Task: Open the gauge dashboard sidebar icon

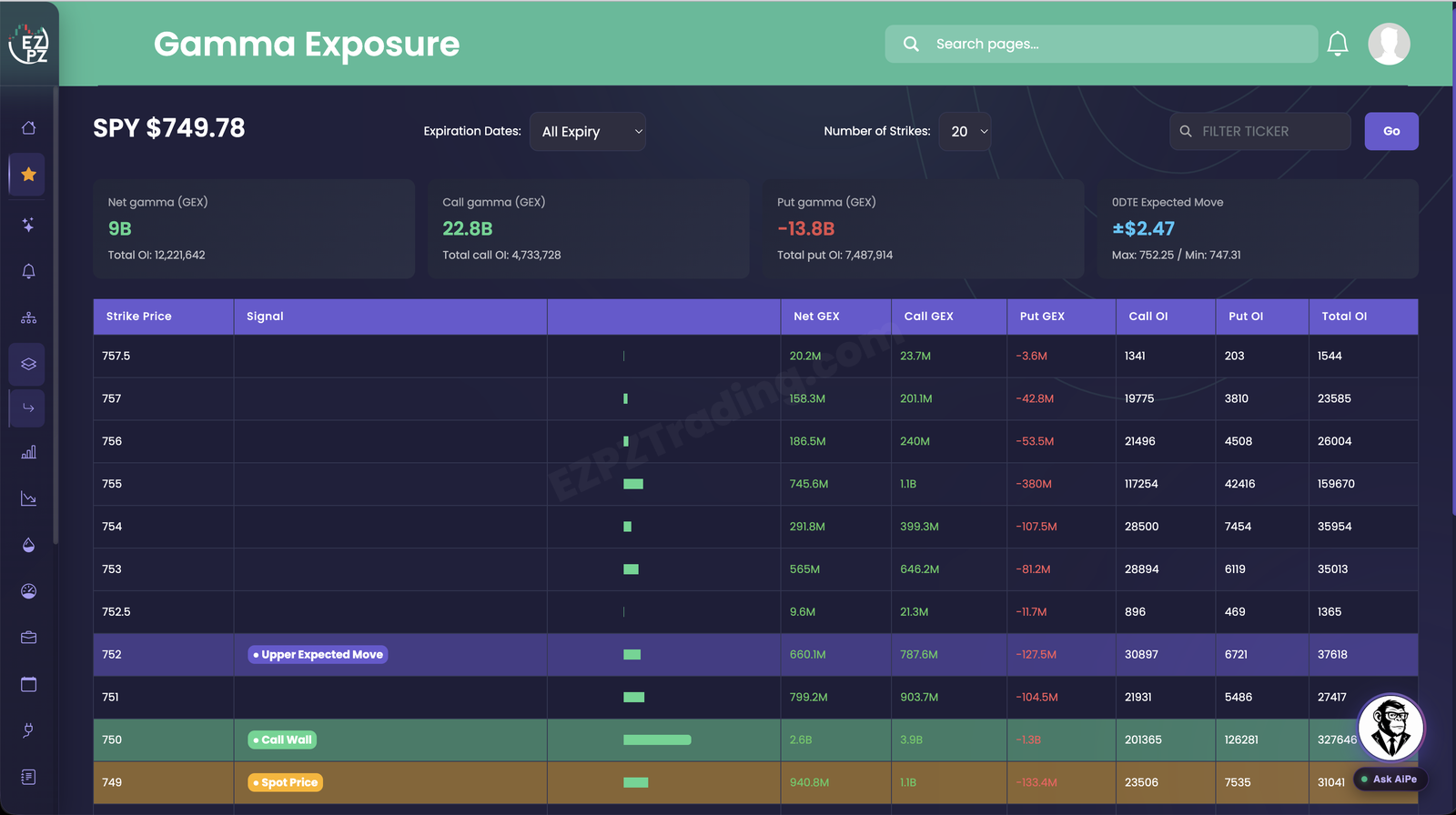Action: [29, 591]
